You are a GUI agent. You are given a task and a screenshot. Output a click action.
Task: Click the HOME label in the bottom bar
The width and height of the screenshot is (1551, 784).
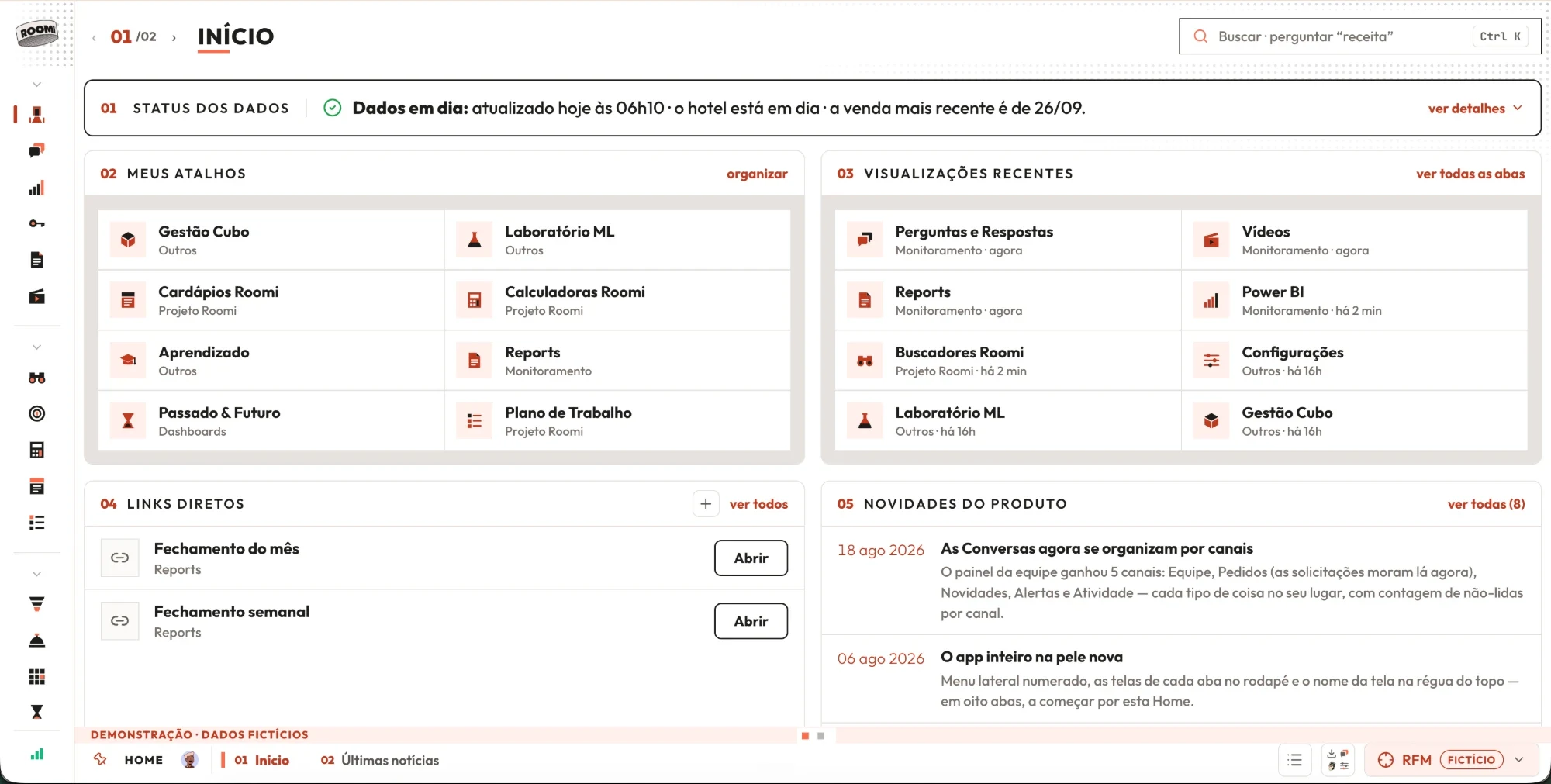click(143, 760)
